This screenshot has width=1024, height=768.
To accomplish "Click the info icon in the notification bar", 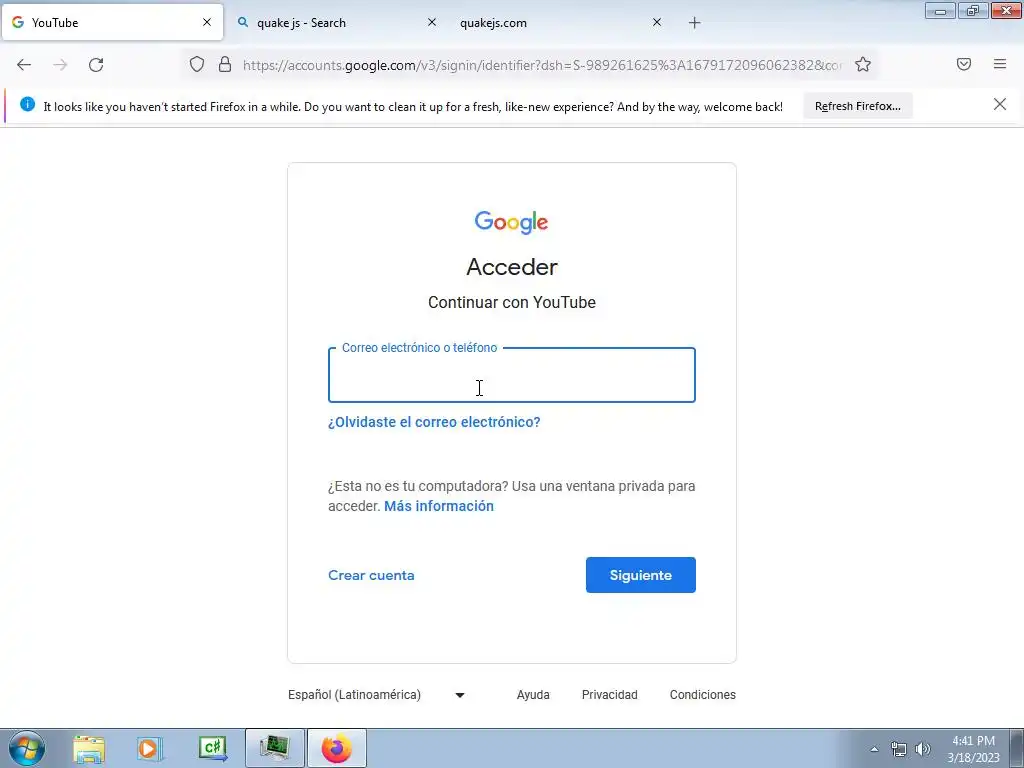I will [x=27, y=104].
